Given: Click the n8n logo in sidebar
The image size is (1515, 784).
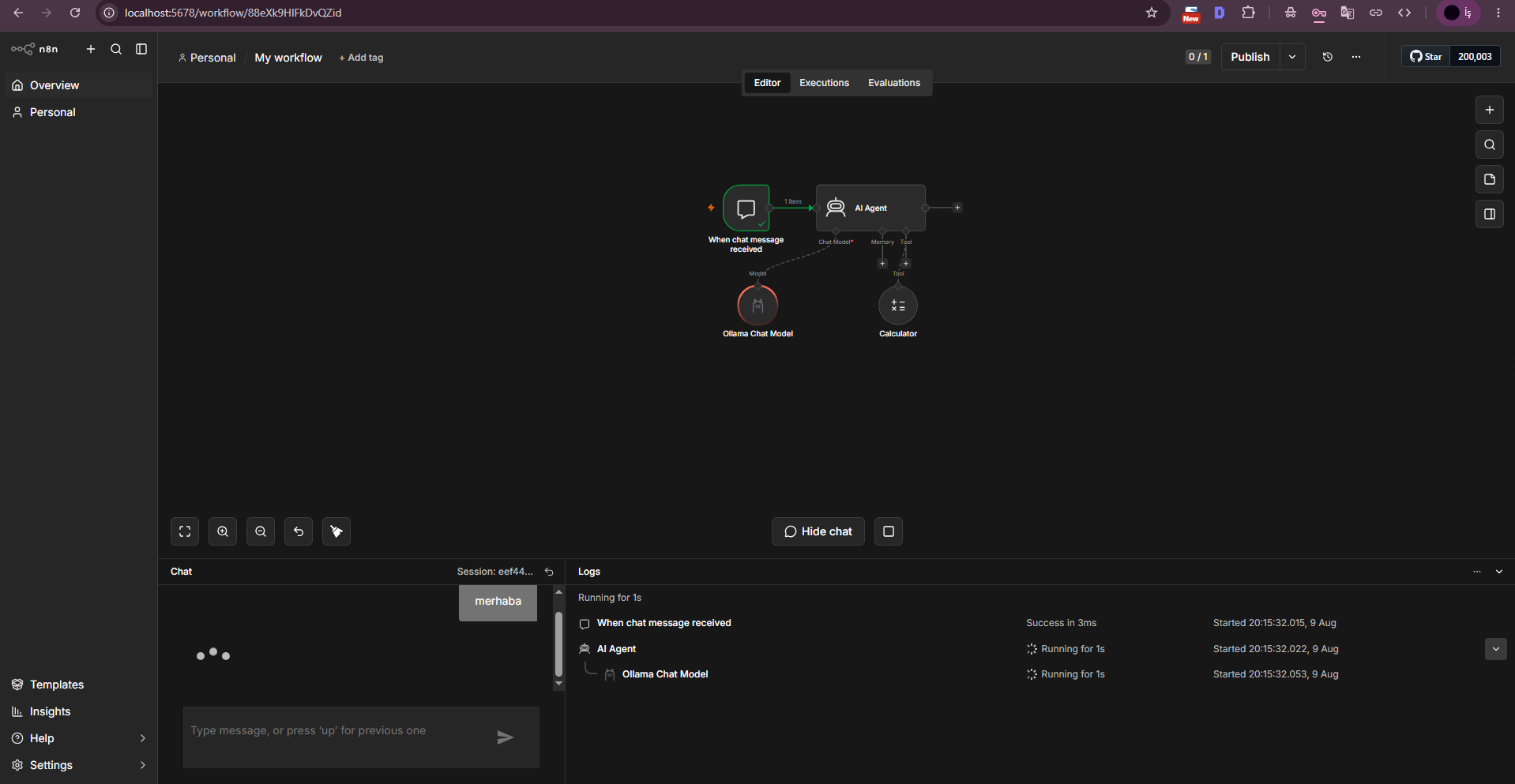Looking at the screenshot, I should (x=34, y=49).
